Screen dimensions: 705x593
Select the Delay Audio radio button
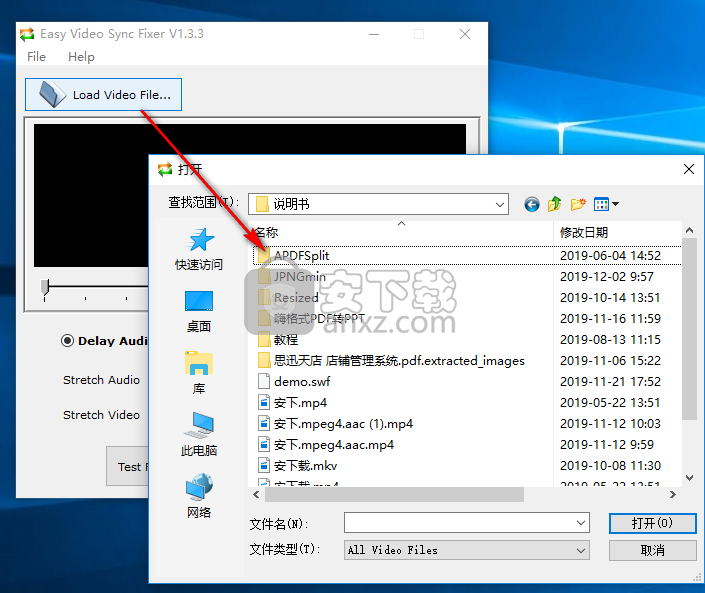tap(67, 341)
